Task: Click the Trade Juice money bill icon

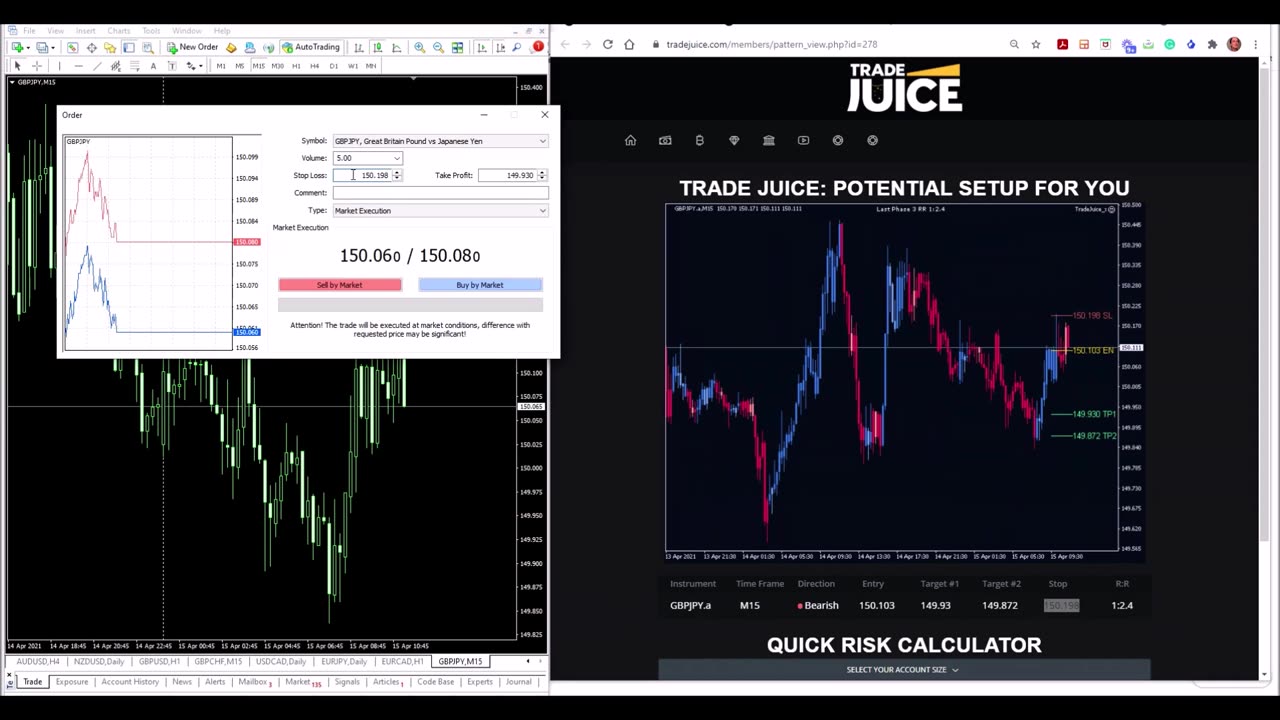Action: pos(665,141)
